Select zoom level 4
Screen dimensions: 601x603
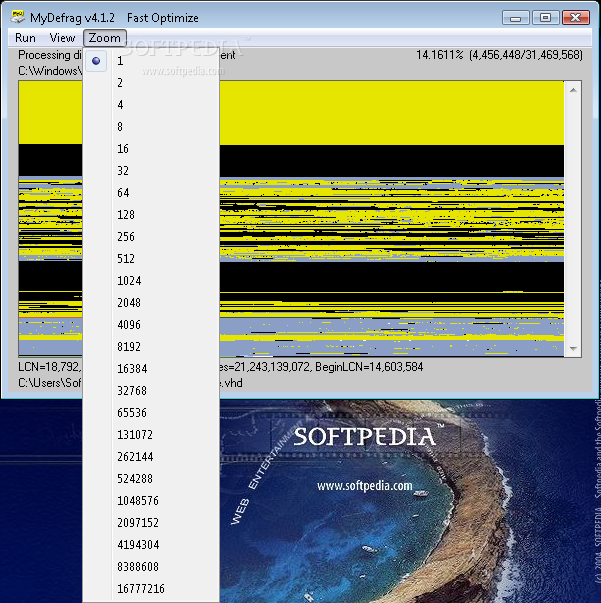point(151,105)
